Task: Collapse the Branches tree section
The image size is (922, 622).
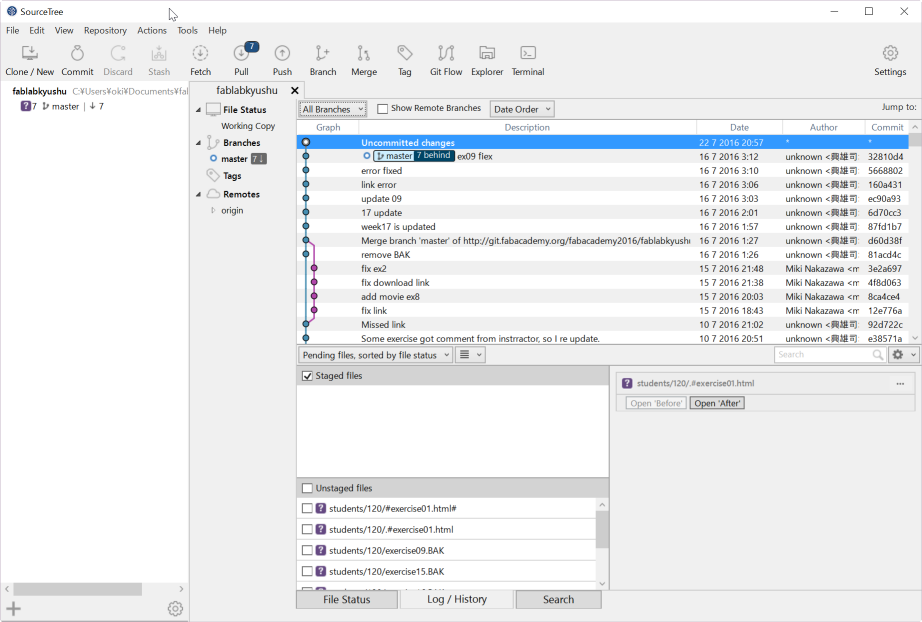Action: click(x=198, y=143)
